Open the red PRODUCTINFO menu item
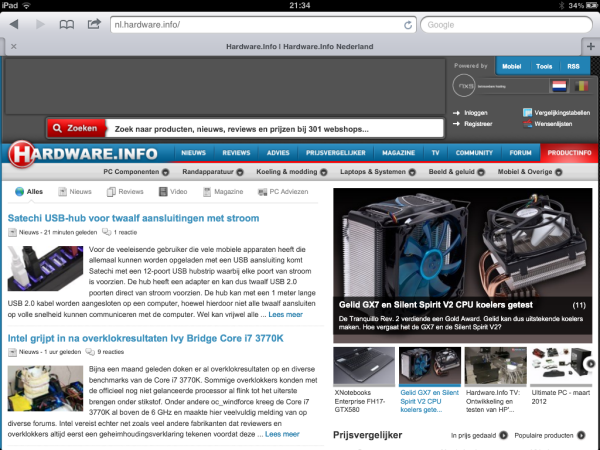The image size is (600, 450). (569, 153)
